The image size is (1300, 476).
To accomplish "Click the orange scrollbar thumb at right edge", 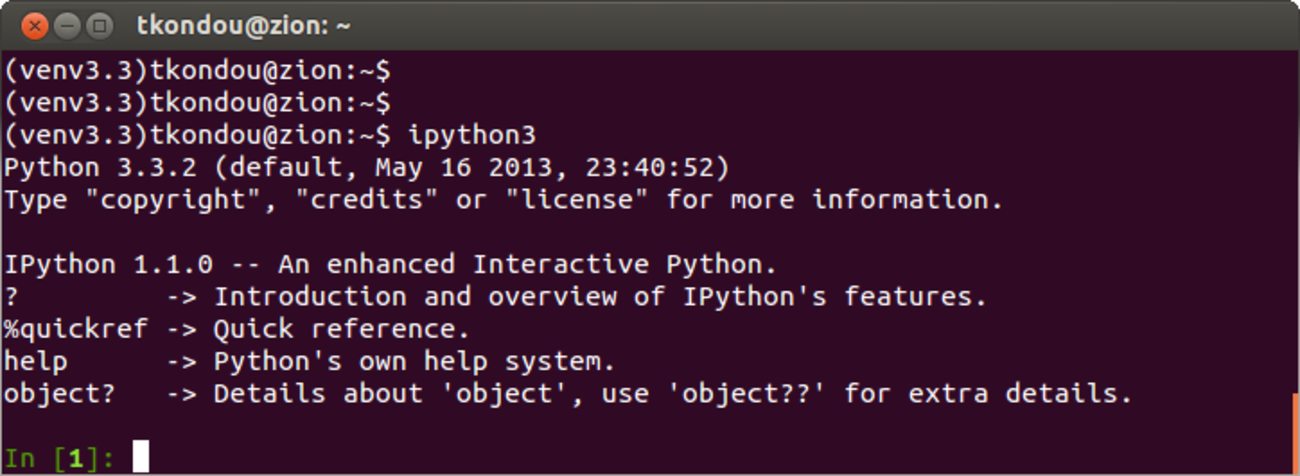I will 1296,431.
